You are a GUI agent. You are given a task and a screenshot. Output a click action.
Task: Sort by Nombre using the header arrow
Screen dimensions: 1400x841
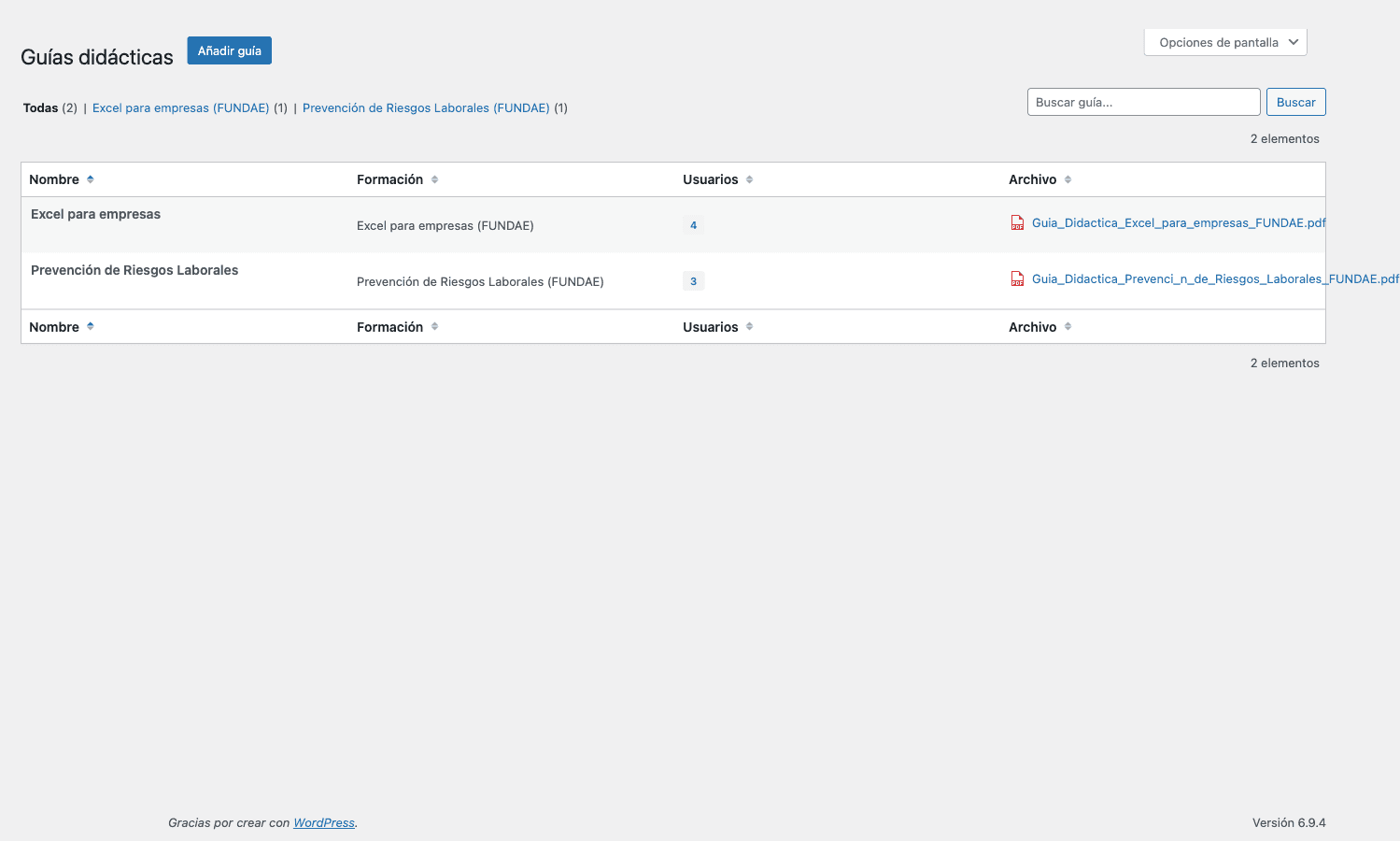tap(91, 179)
